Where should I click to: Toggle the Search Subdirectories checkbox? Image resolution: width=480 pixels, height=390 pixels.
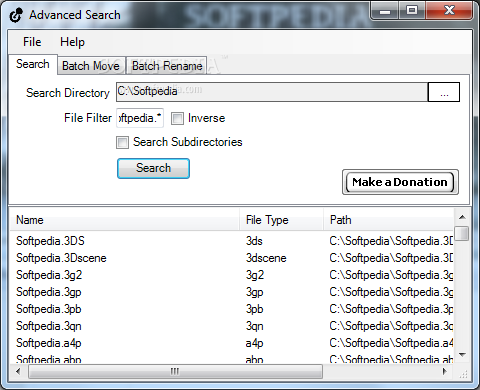[x=122, y=142]
